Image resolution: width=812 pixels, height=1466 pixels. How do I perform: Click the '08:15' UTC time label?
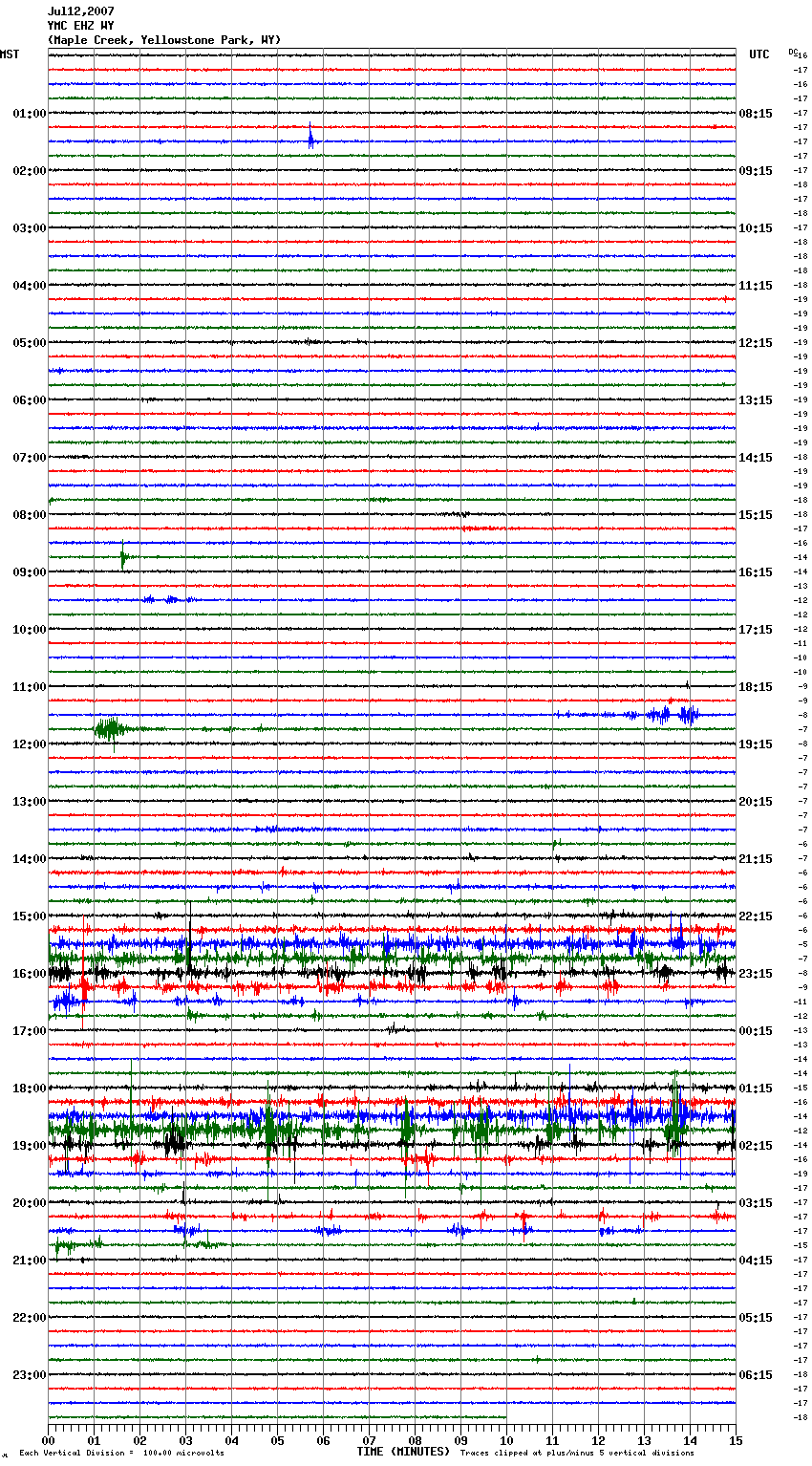click(756, 114)
